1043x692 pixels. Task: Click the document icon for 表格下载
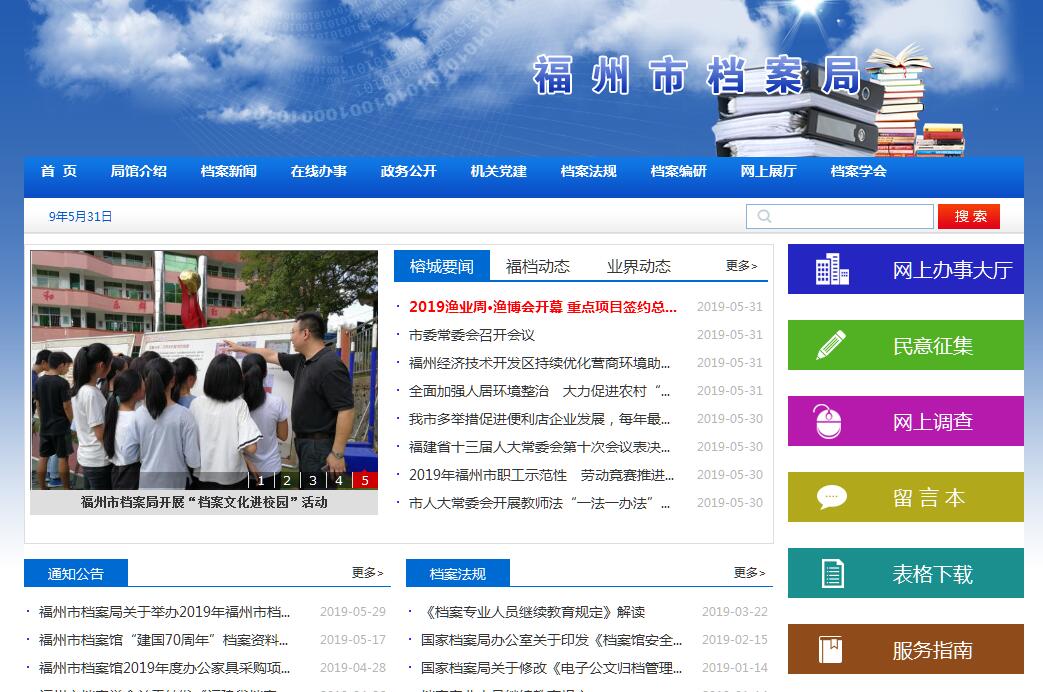[x=832, y=573]
